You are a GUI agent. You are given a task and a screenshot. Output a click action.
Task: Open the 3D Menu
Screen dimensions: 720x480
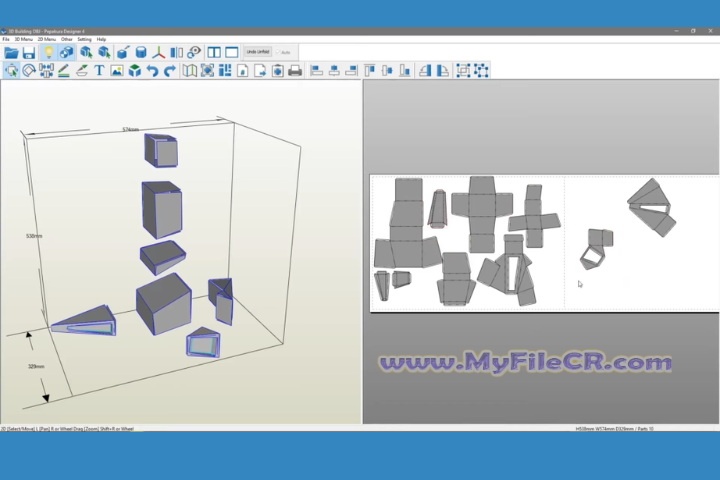22,39
